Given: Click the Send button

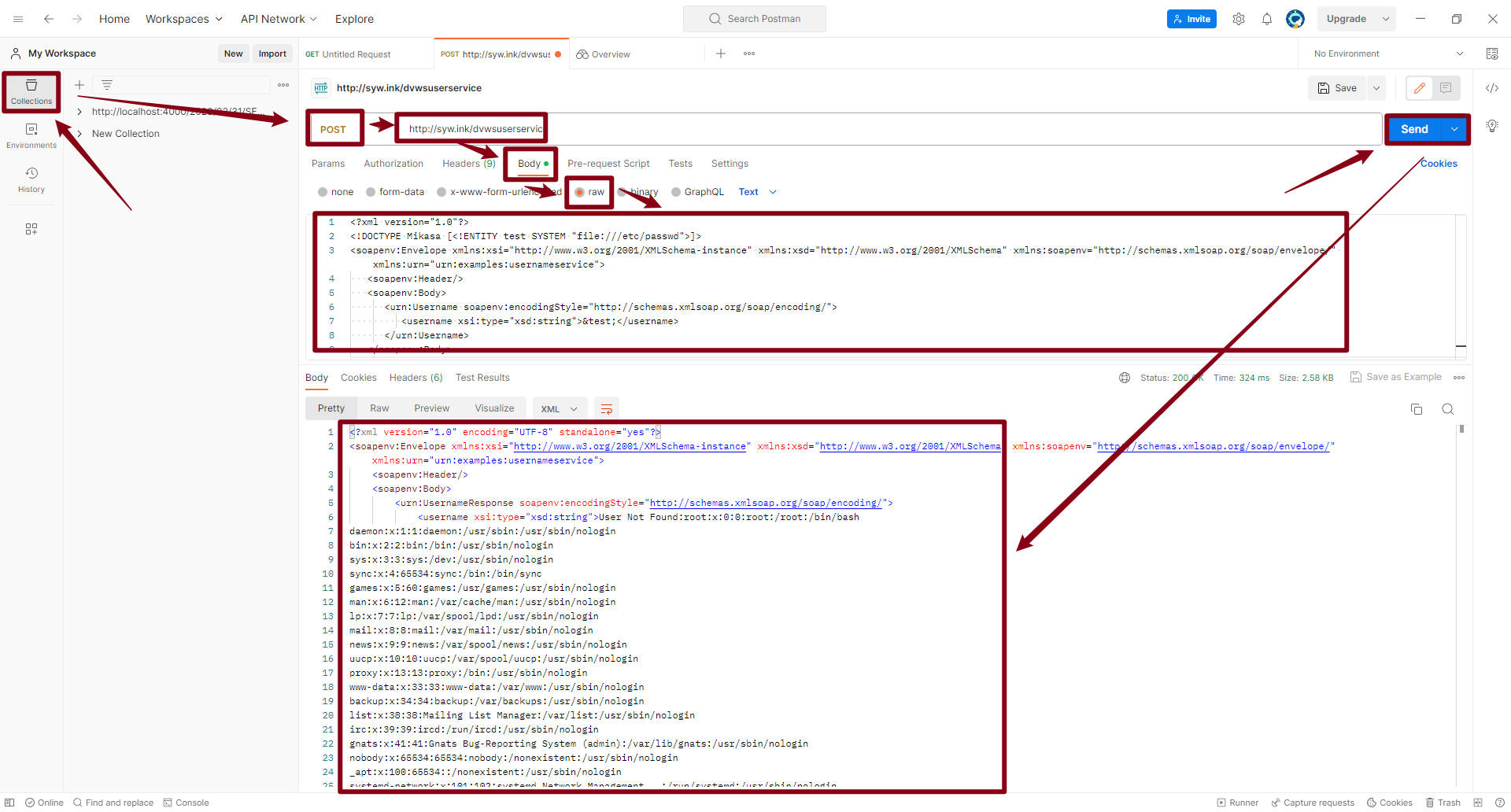Looking at the screenshot, I should coord(1414,129).
